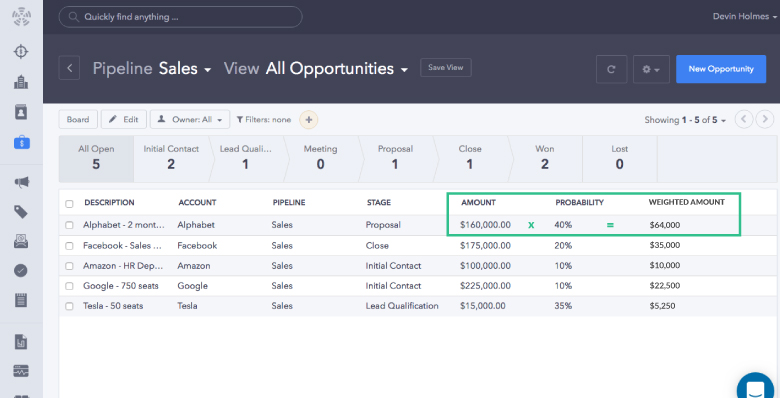Click the refresh list icon button
The height and width of the screenshot is (398, 780).
click(611, 69)
